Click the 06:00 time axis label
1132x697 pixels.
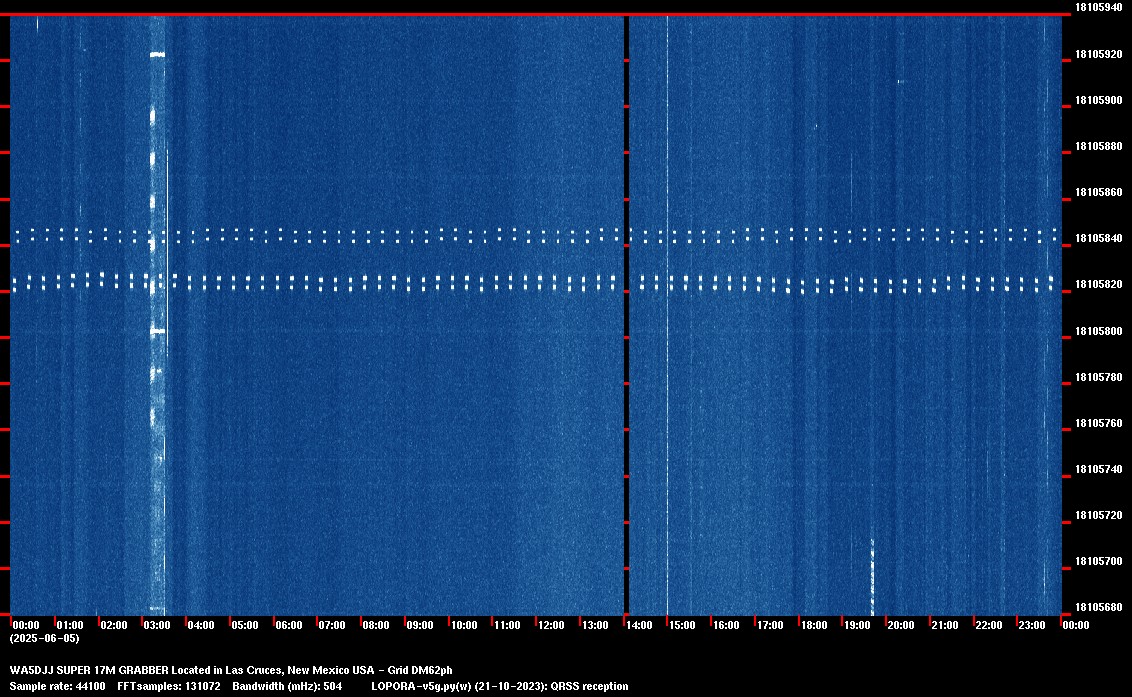(x=289, y=625)
